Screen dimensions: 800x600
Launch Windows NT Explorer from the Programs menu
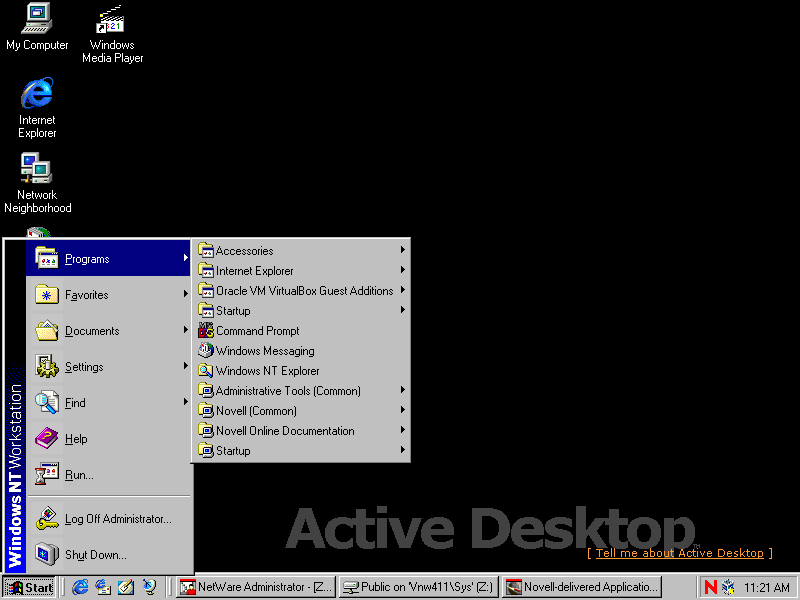[x=301, y=371]
